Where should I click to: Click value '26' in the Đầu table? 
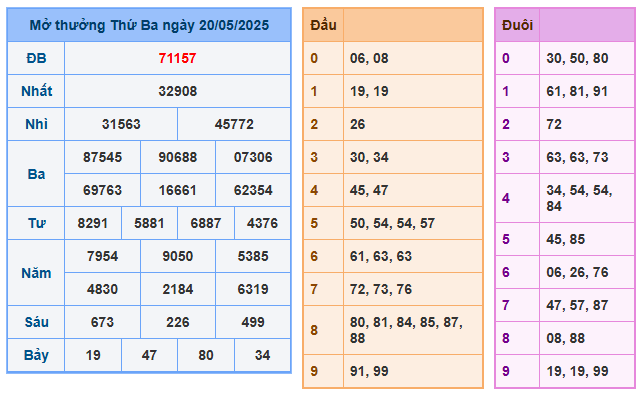pyautogui.click(x=357, y=124)
